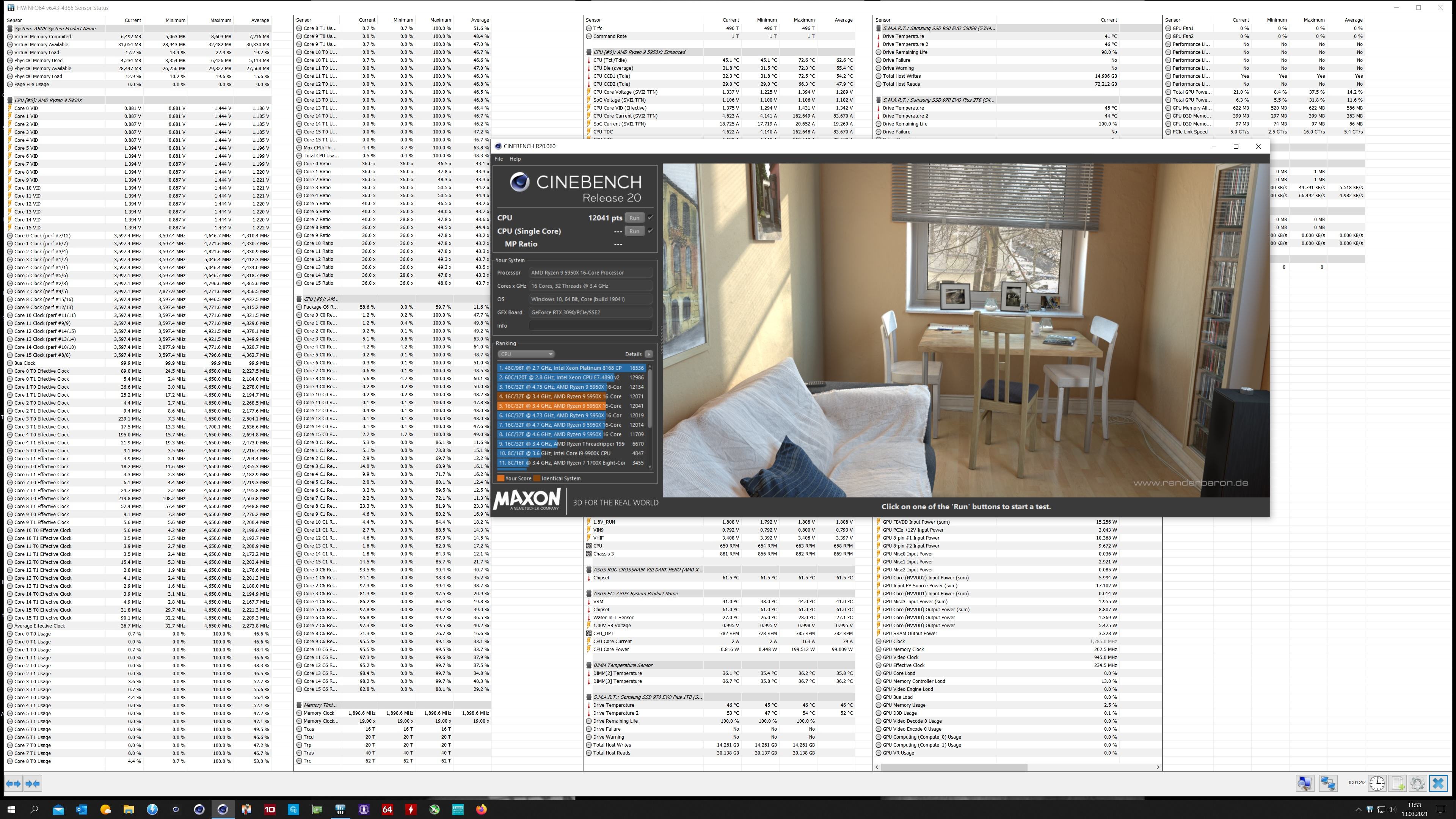This screenshot has width=1456, height=819.
Task: Open HWiNFO sensor settings gear icon
Action: 1418,783
